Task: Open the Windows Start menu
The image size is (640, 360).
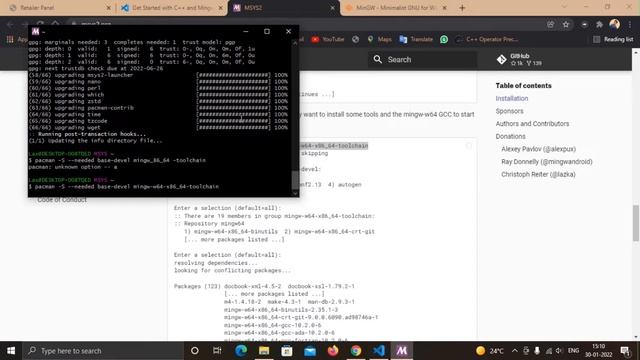Action: tap(11, 351)
